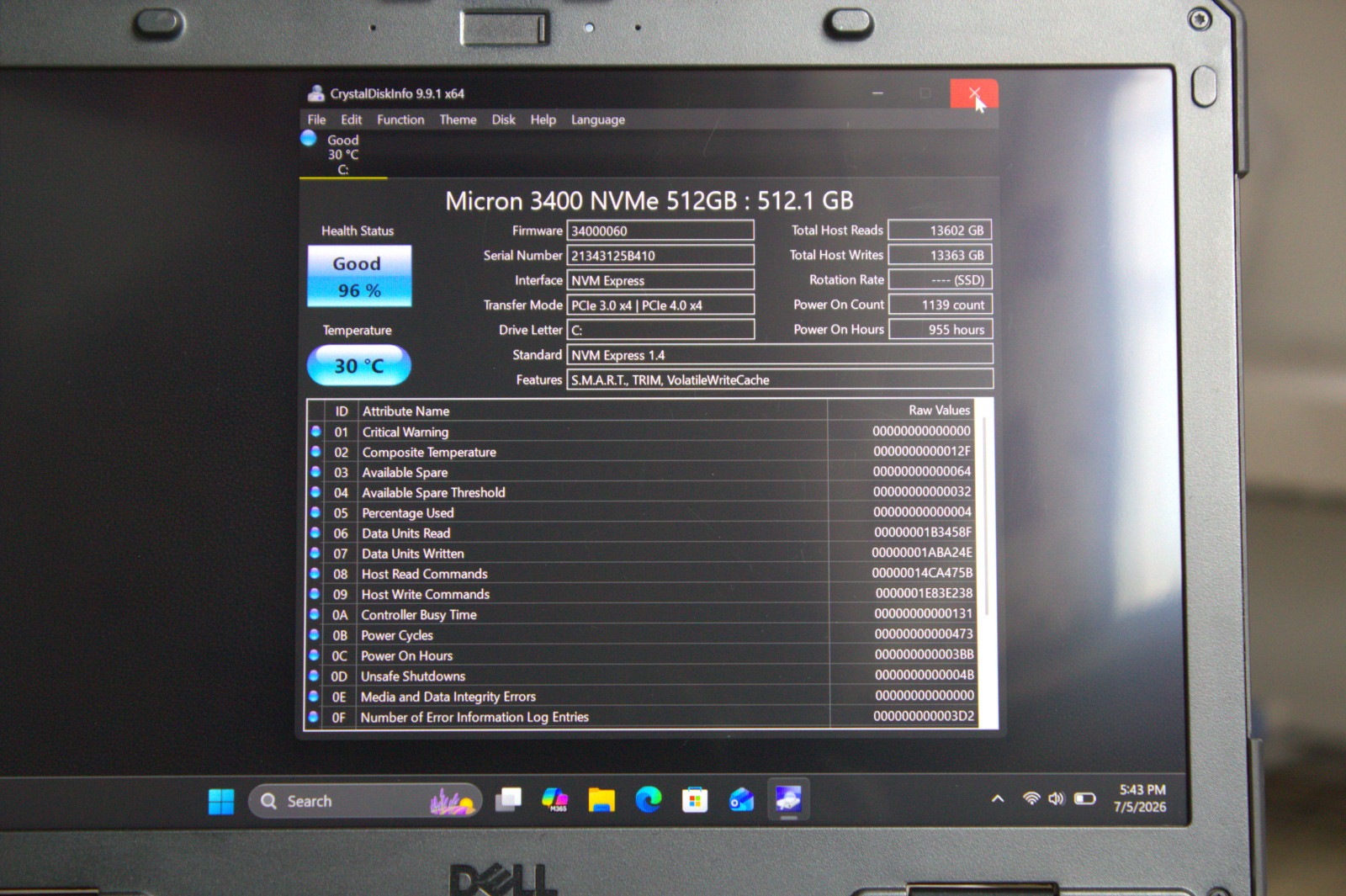Viewport: 1346px width, 896px height.
Task: Click the taskbar Search box
Action: point(365,801)
